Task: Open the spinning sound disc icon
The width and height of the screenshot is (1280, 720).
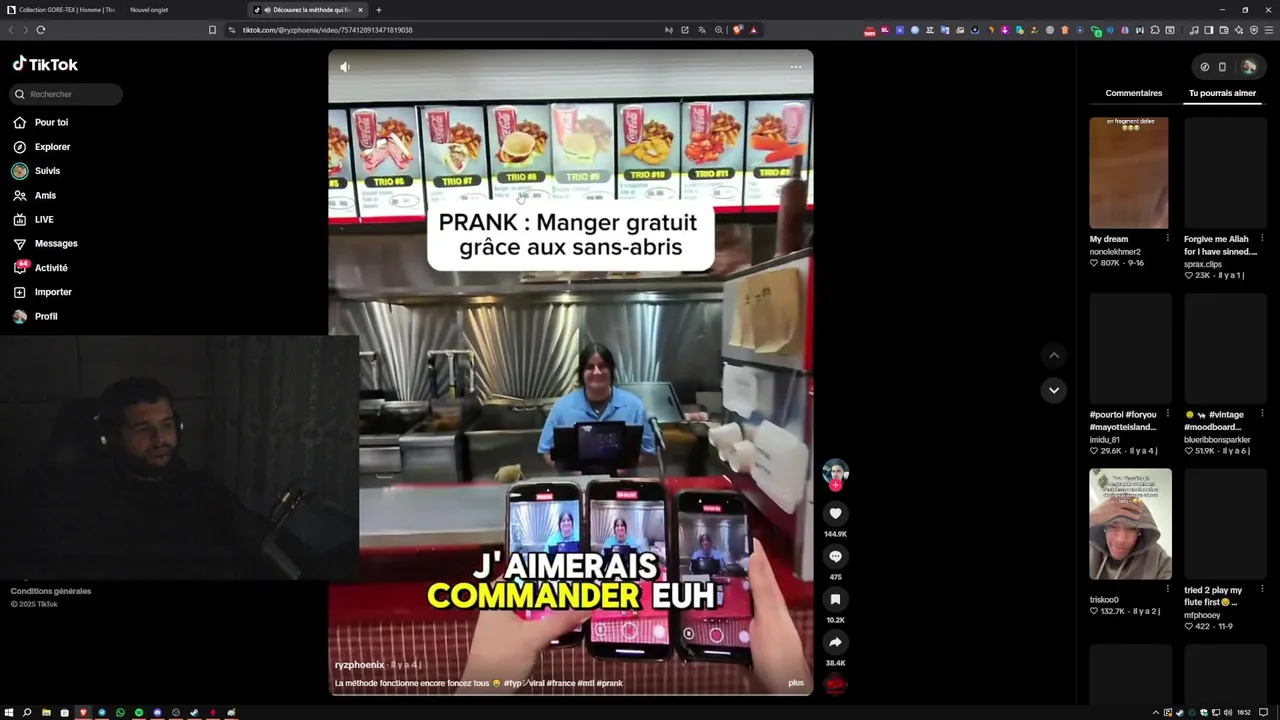Action: (835, 684)
